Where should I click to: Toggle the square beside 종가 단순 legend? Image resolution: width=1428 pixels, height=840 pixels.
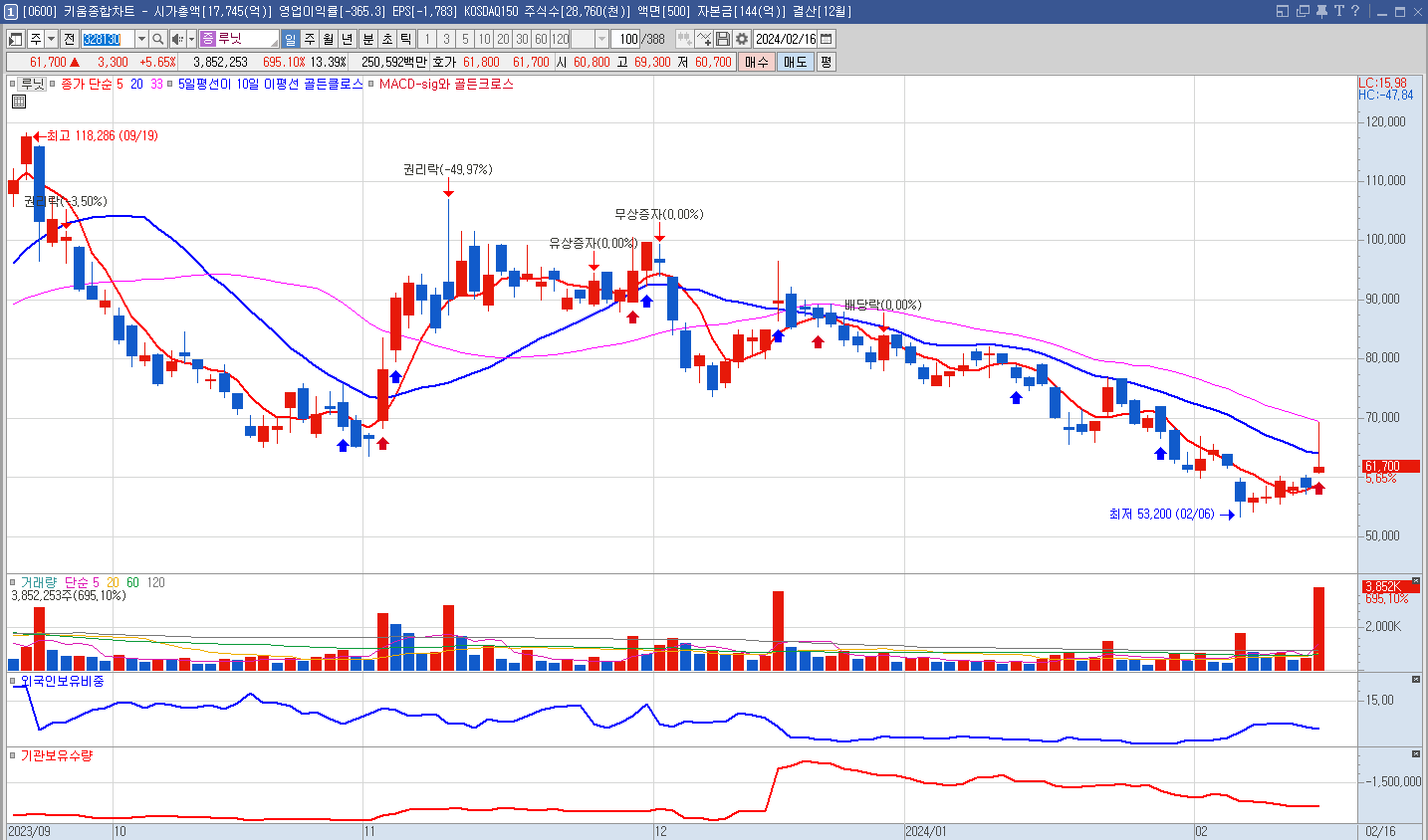(54, 85)
